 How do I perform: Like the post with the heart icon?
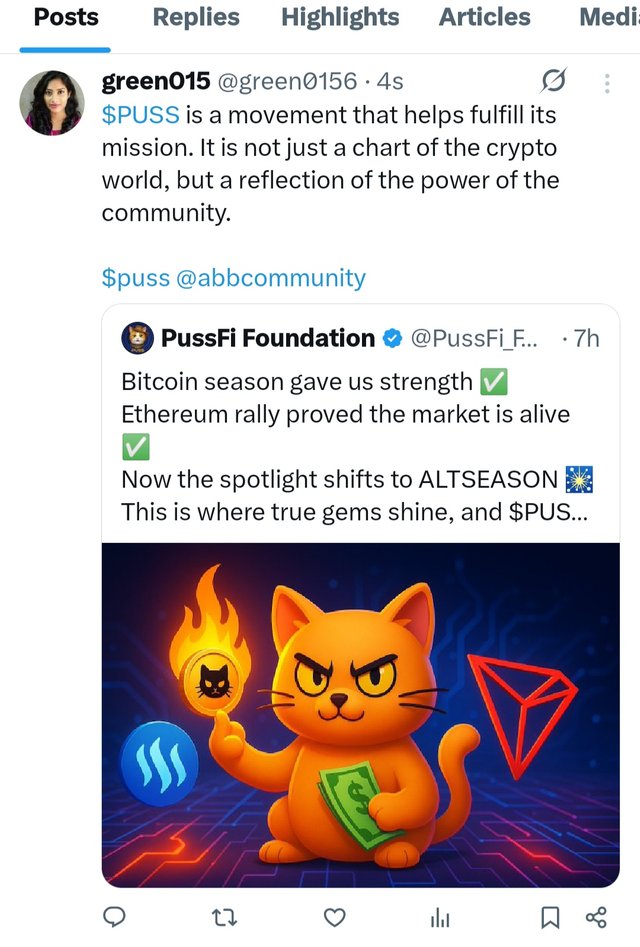tap(336, 917)
